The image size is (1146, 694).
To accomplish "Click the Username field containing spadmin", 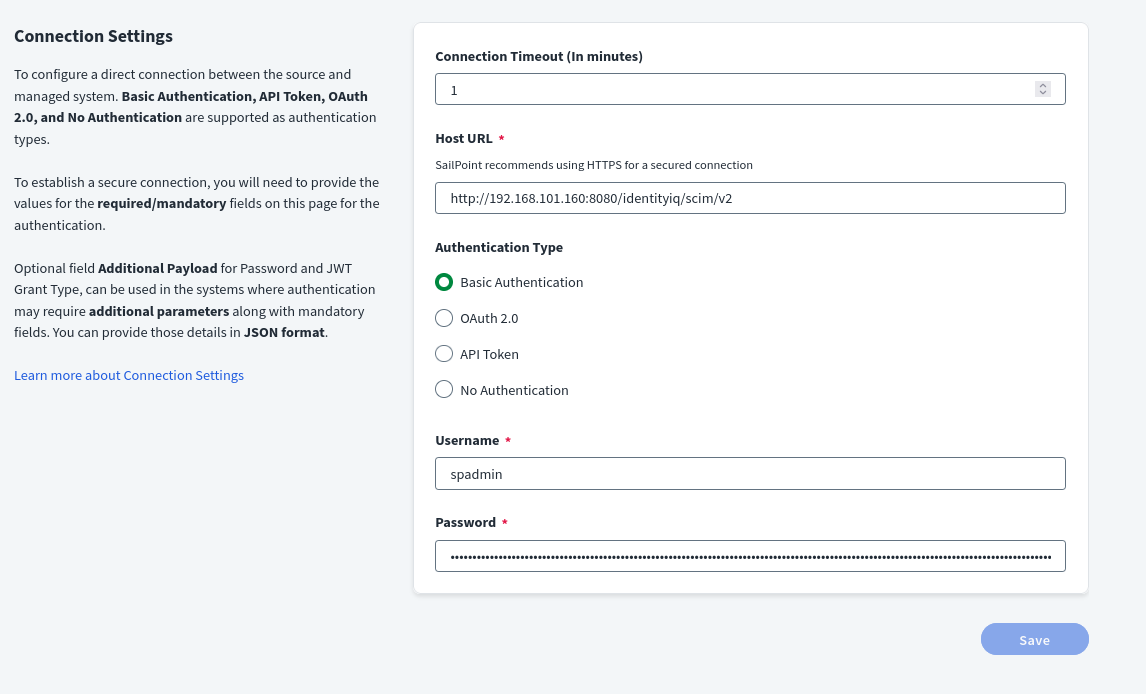I will pyautogui.click(x=750, y=474).
